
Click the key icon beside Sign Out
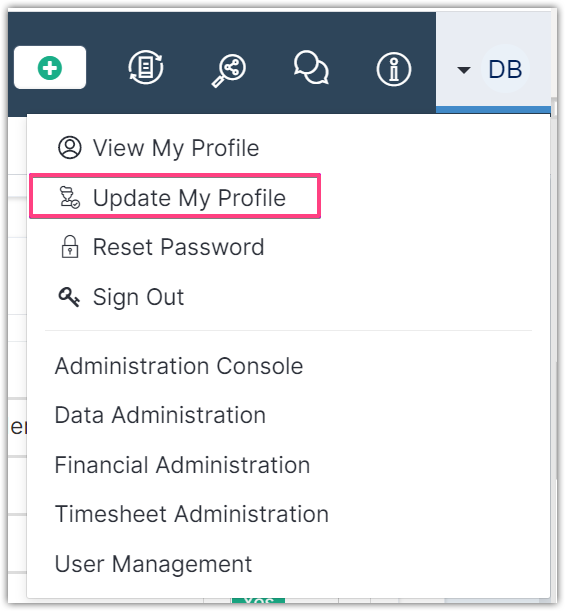(69, 297)
